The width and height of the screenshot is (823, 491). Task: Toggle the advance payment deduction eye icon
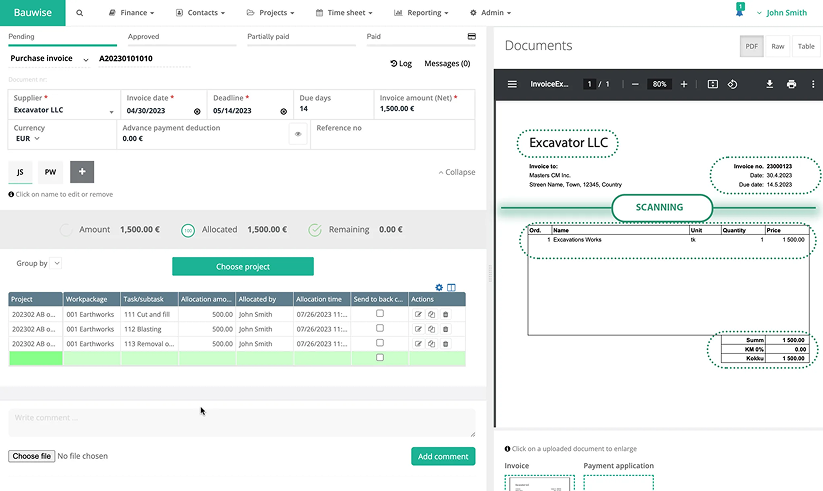click(x=297, y=133)
